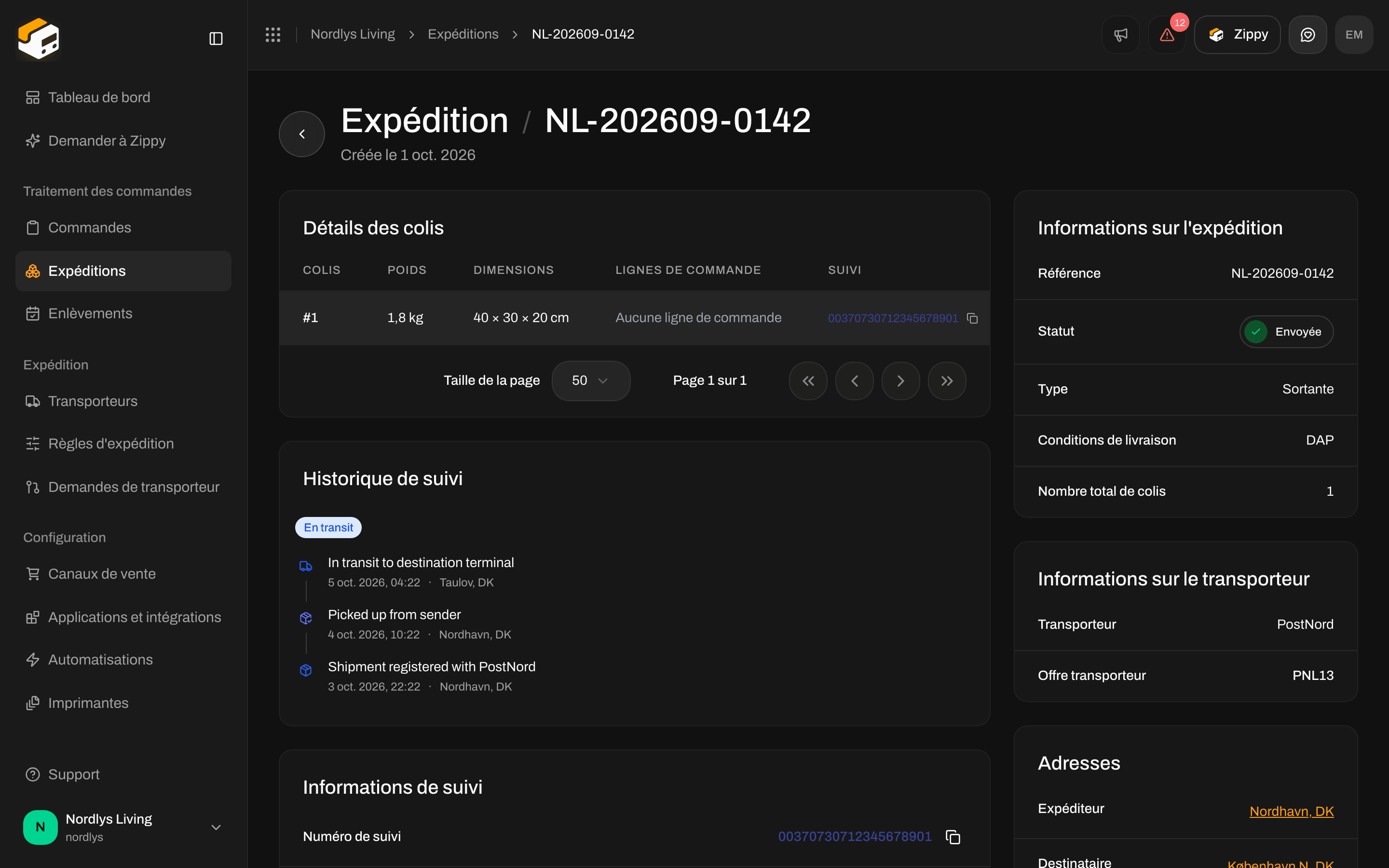
Task: Click the package icon beside Picked up from sender
Action: click(x=306, y=618)
